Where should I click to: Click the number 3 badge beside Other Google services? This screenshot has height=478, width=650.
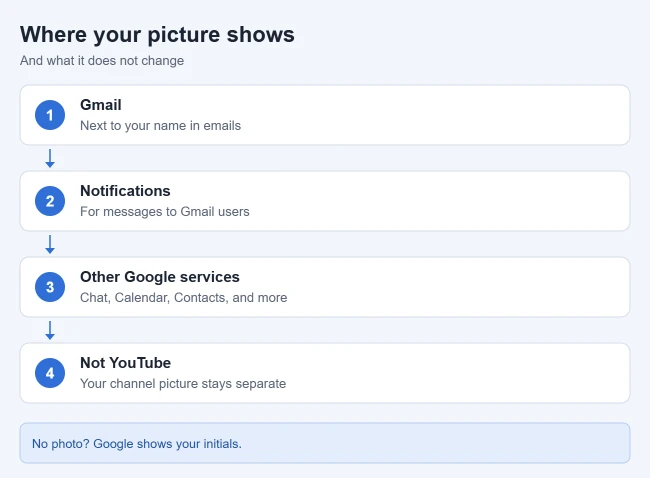[50, 287]
